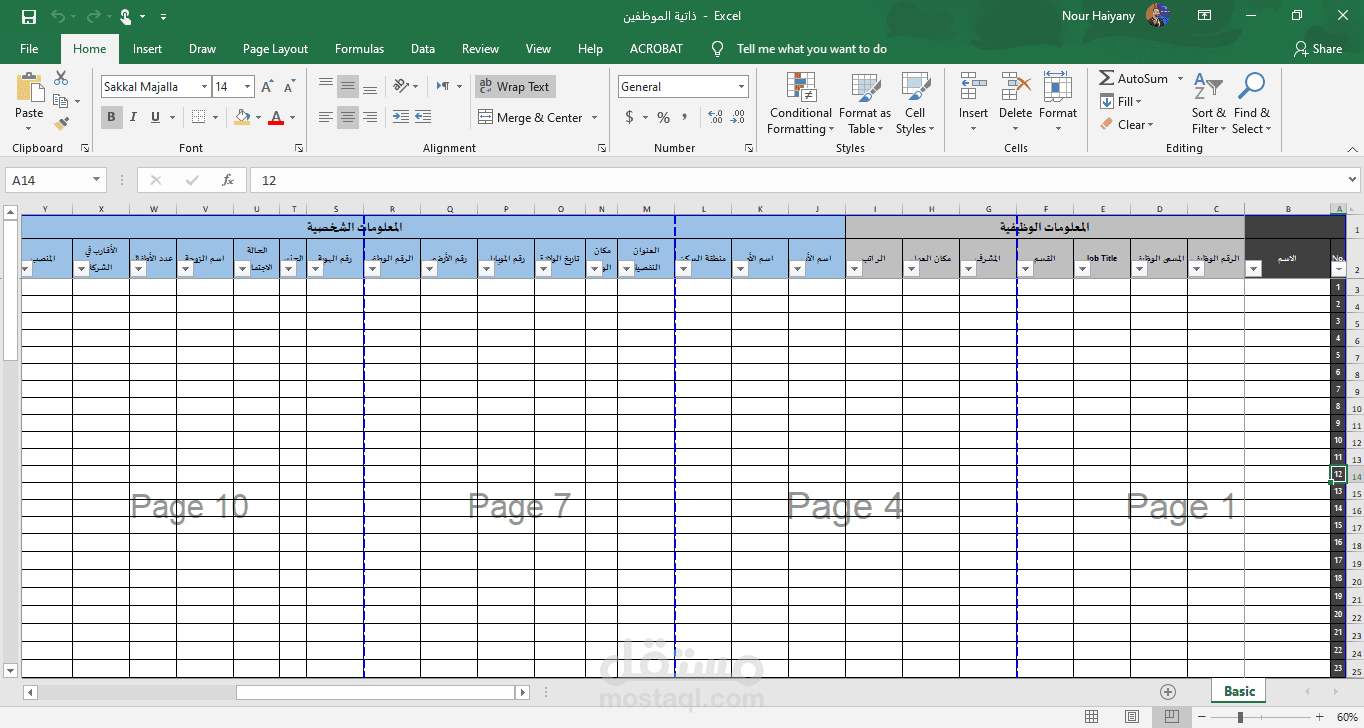Click the Paste clipboard icon
This screenshot has width=1364, height=728.
tap(29, 87)
